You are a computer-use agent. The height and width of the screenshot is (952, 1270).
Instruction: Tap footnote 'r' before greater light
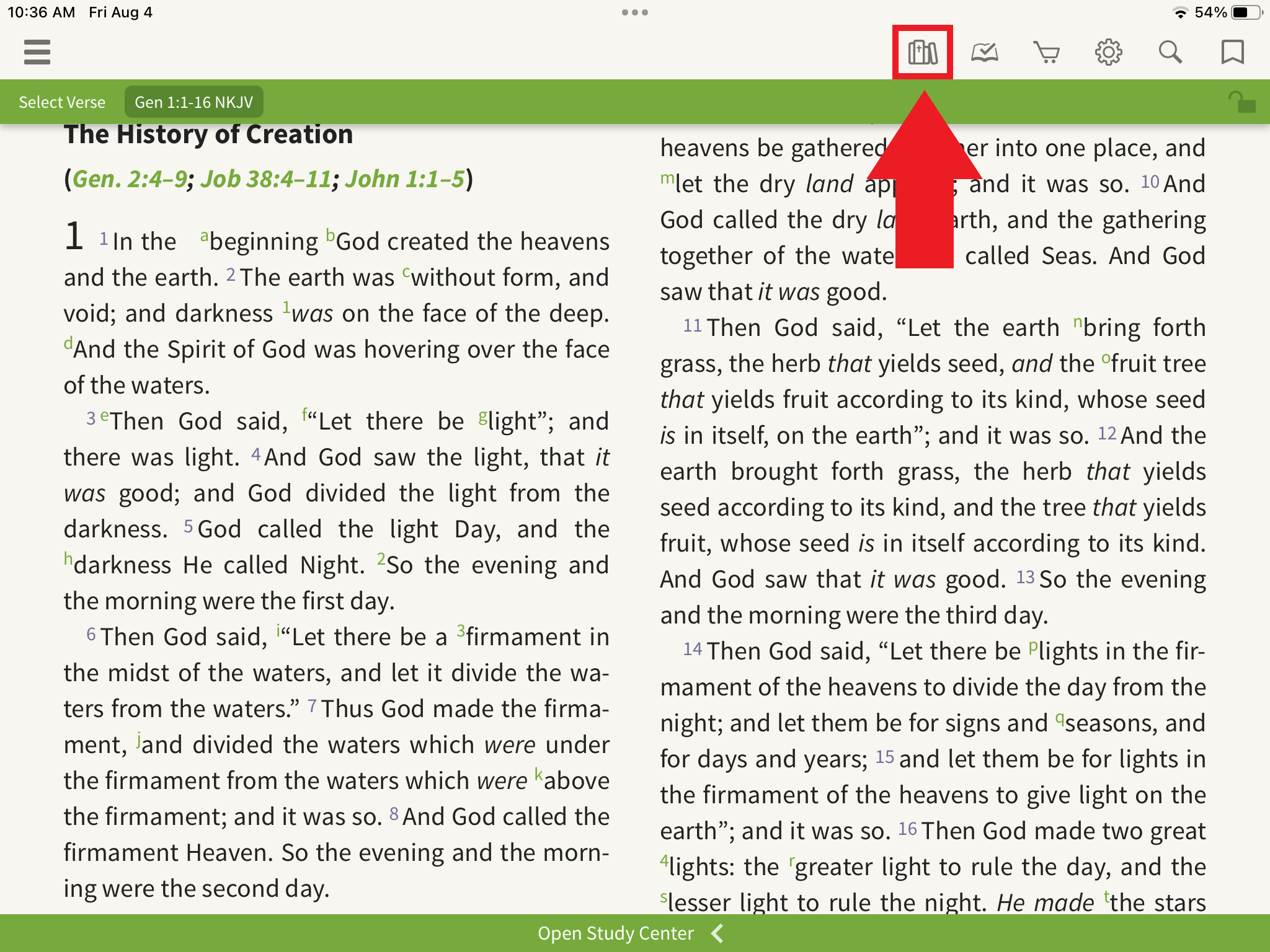pos(791,862)
